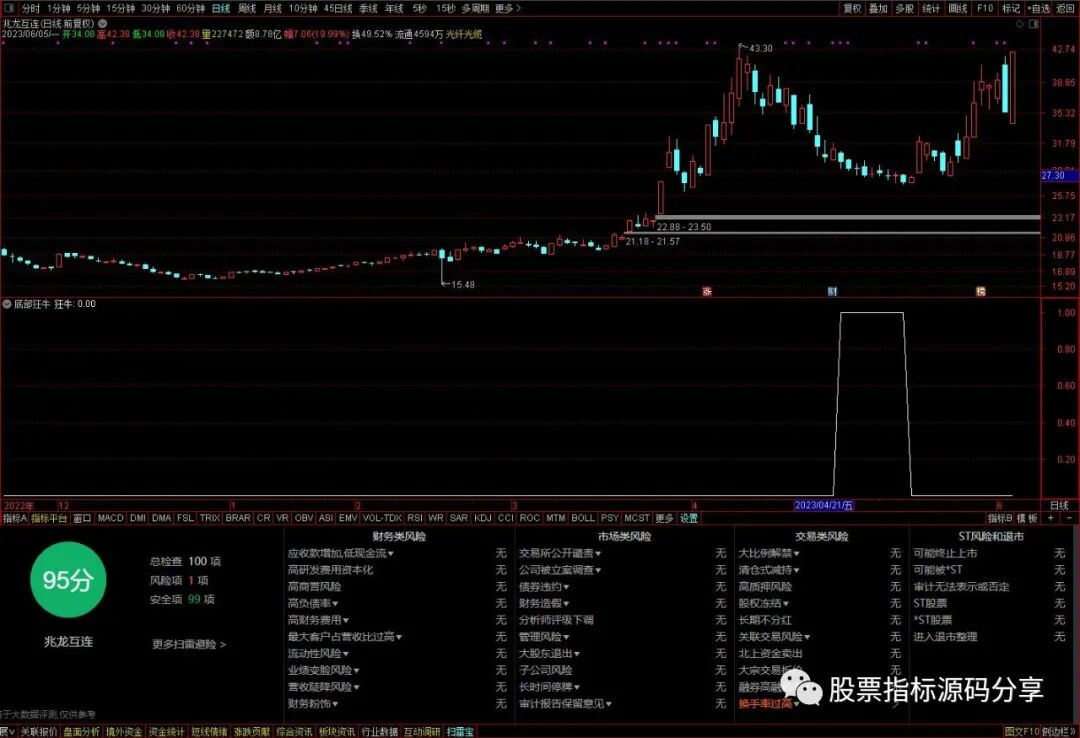This screenshot has width=1080, height=738.
Task: Select the BOLL indicator
Action: pyautogui.click(x=583, y=518)
